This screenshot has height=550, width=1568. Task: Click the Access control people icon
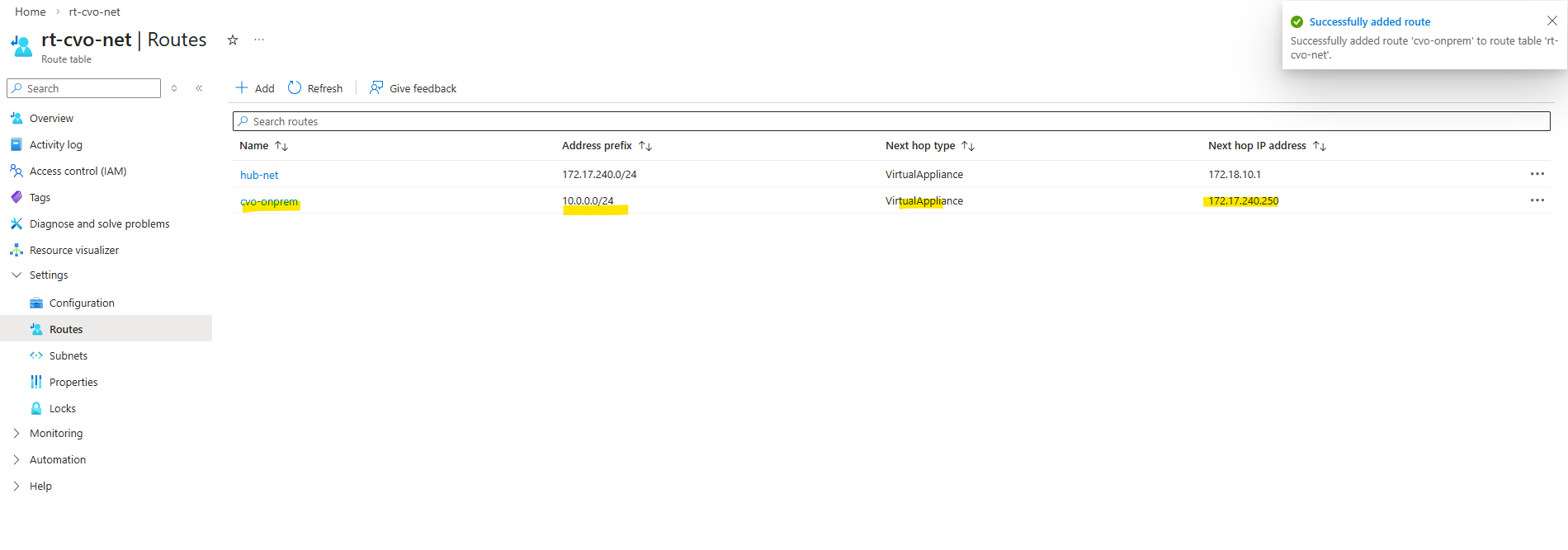17,171
